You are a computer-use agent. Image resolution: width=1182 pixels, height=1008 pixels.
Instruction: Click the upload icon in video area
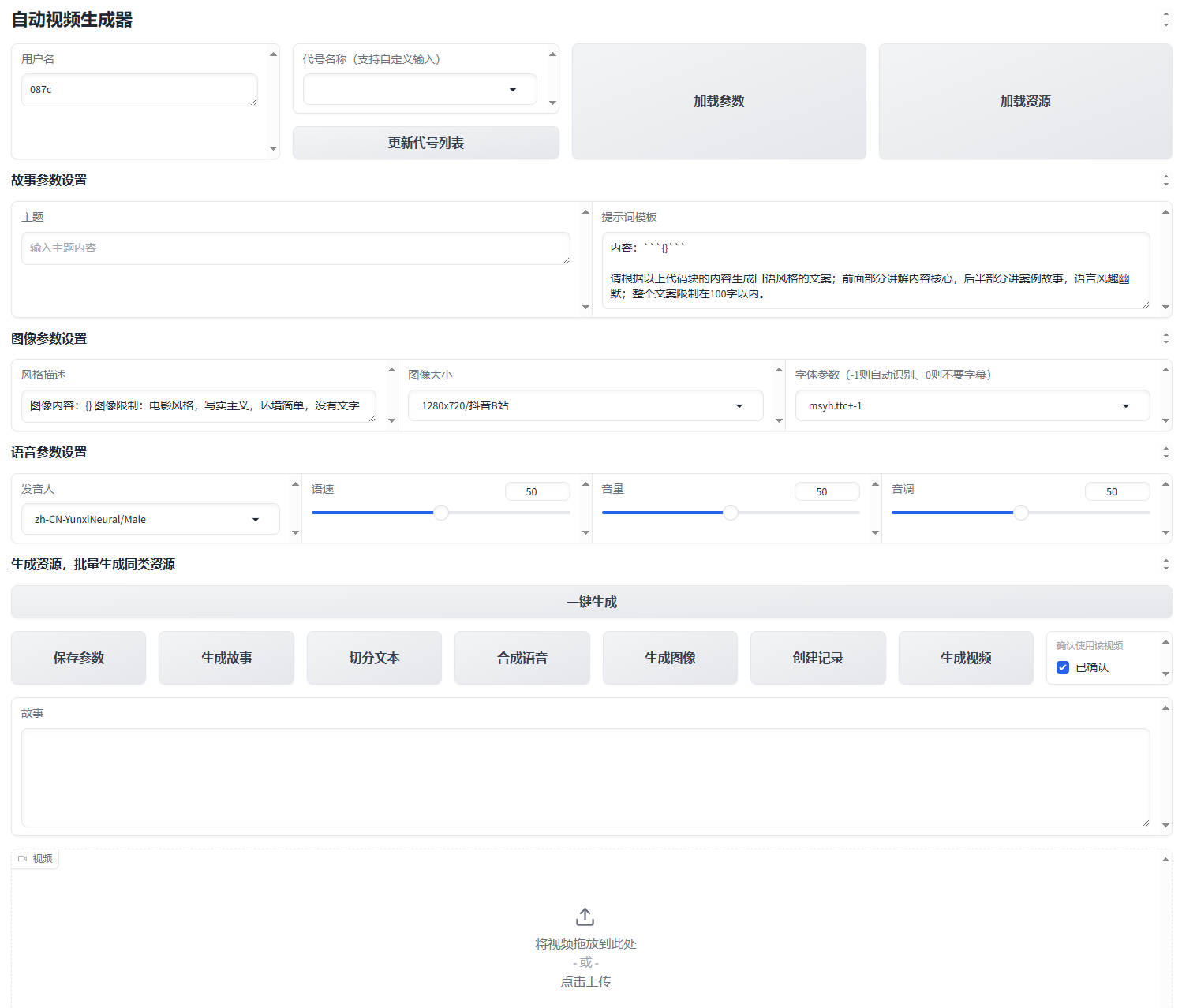[585, 917]
